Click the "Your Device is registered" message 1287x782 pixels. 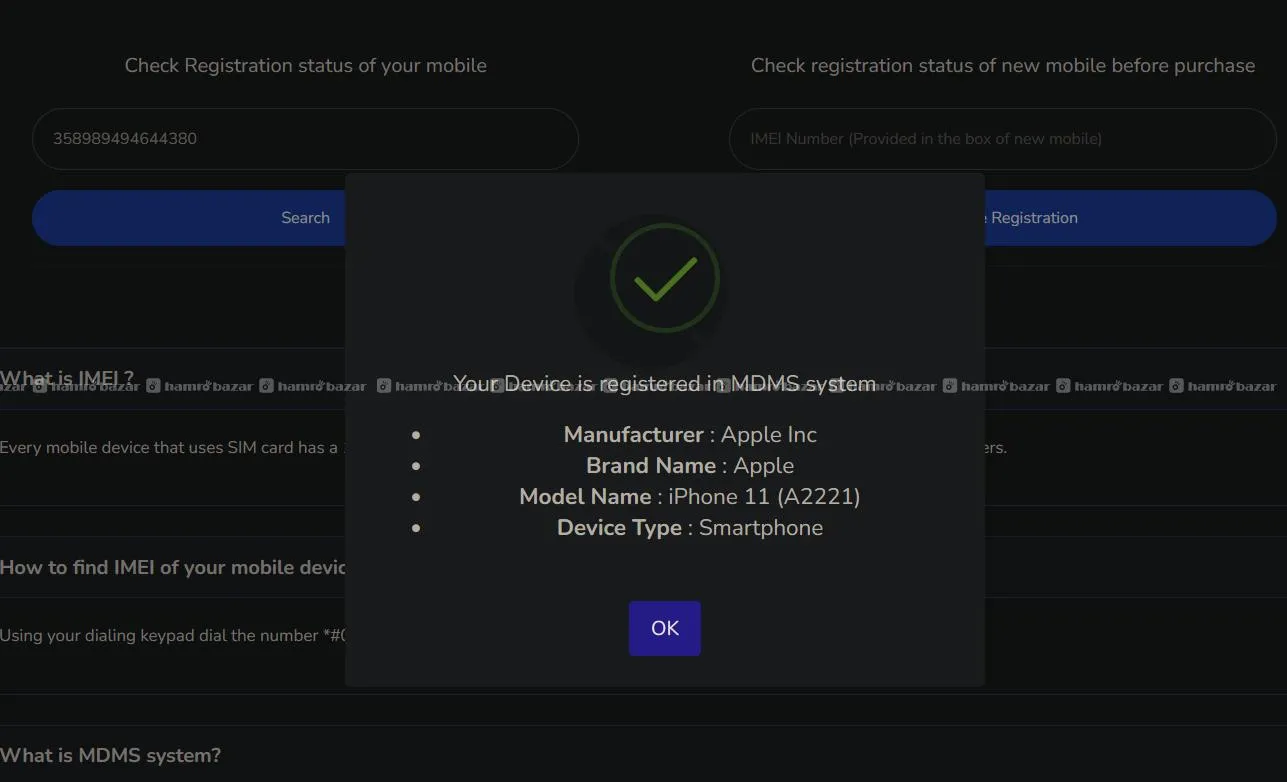pyautogui.click(x=664, y=384)
